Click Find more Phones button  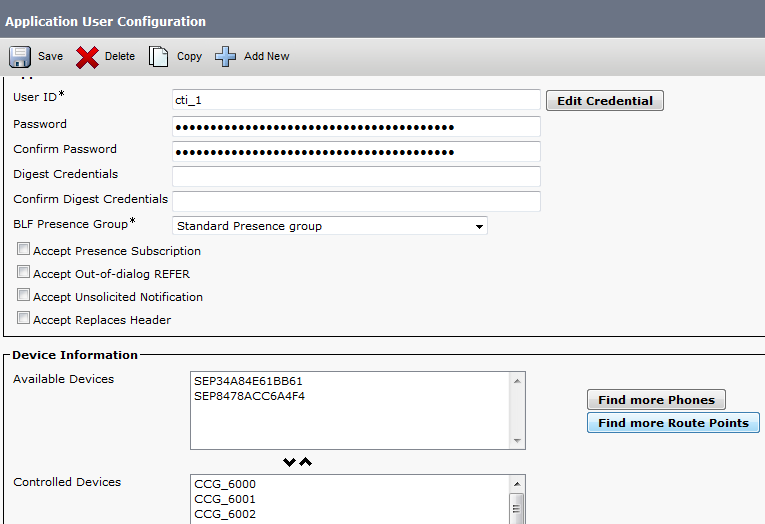tap(656, 400)
